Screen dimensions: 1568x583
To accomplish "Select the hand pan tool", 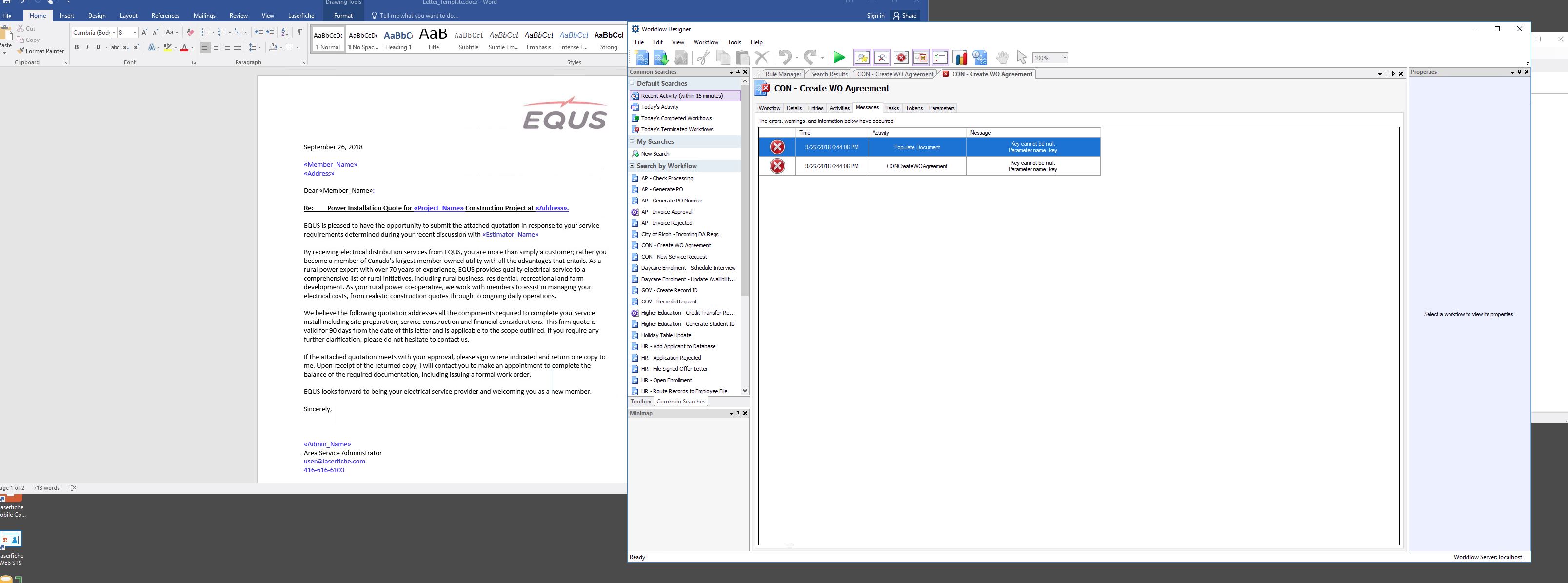I will point(1002,58).
